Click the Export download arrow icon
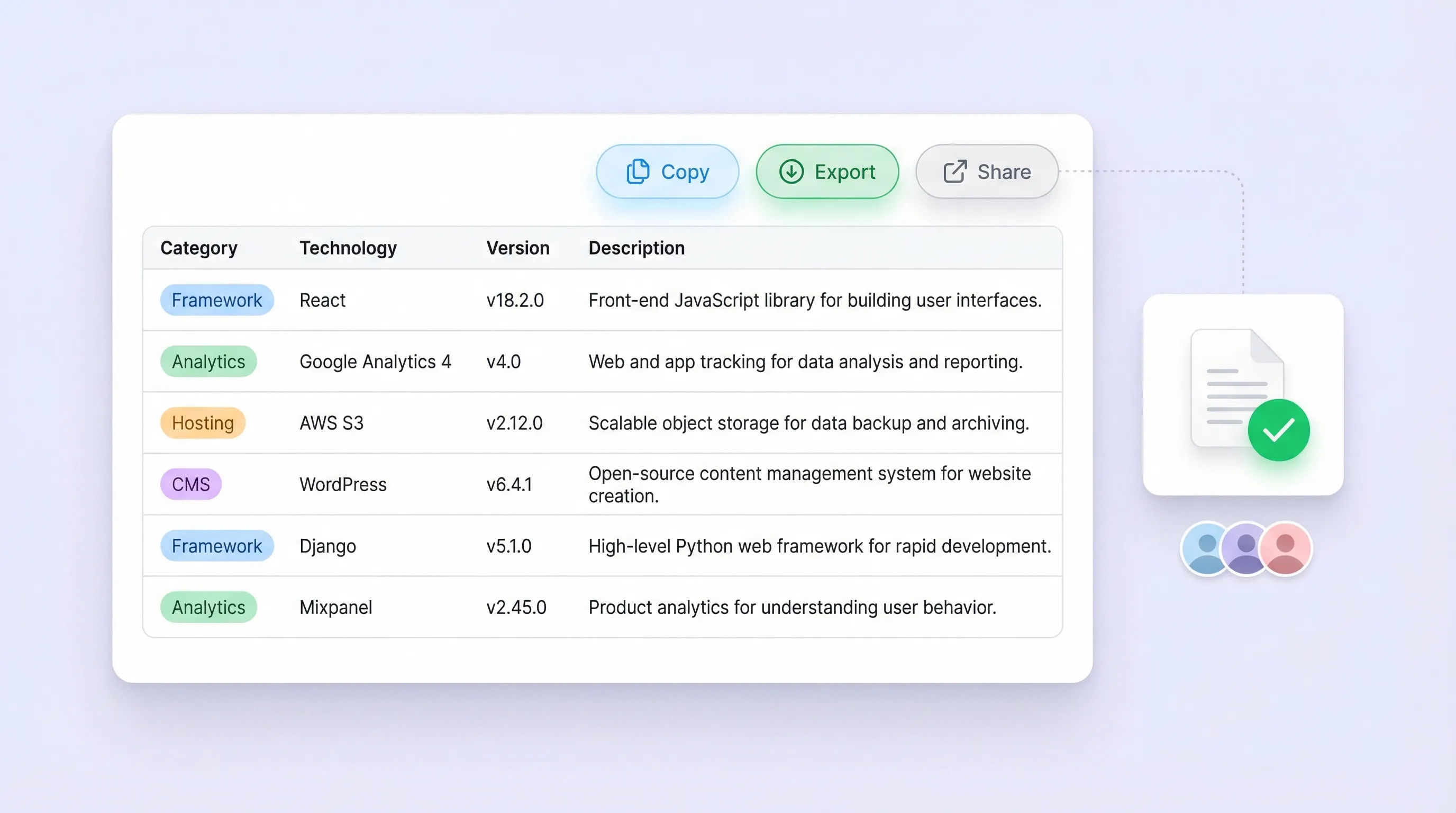The width and height of the screenshot is (1456, 813). (x=791, y=171)
